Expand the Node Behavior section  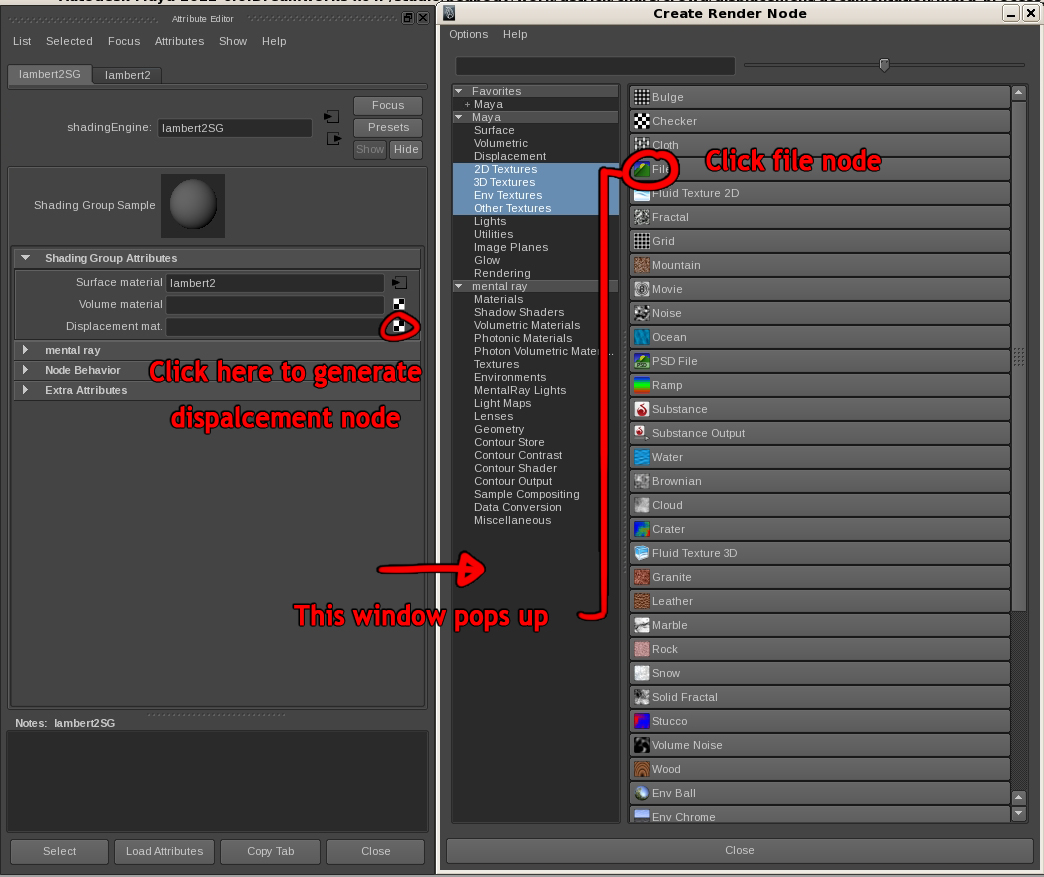[x=25, y=370]
